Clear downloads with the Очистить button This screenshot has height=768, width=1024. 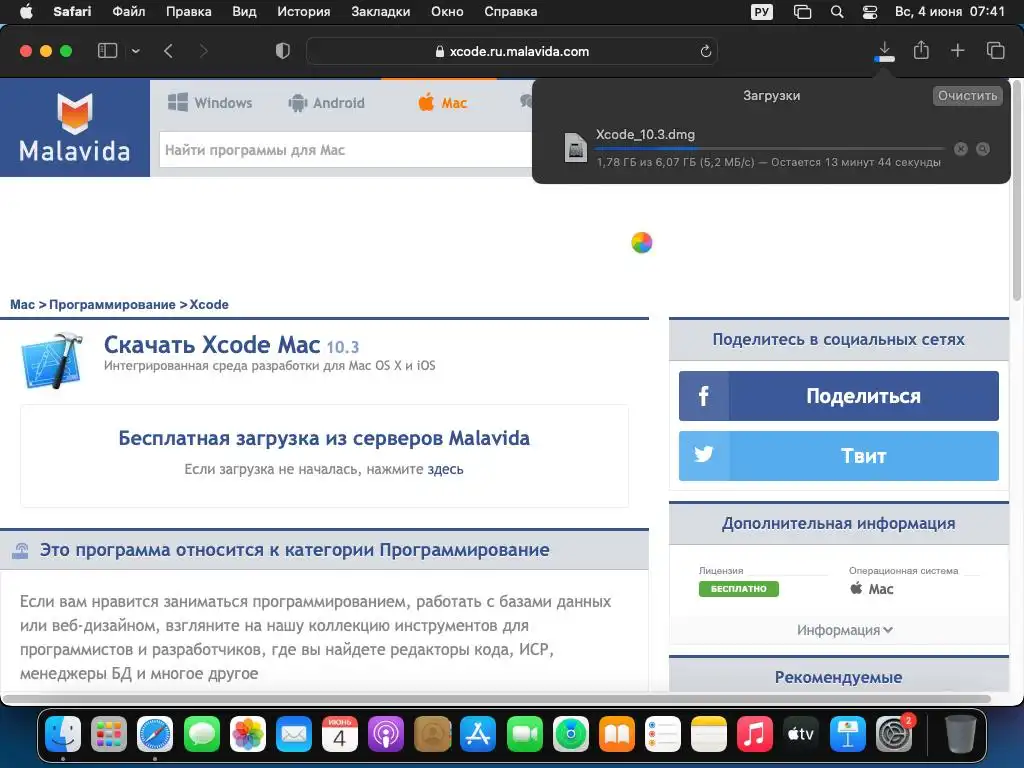click(x=967, y=95)
